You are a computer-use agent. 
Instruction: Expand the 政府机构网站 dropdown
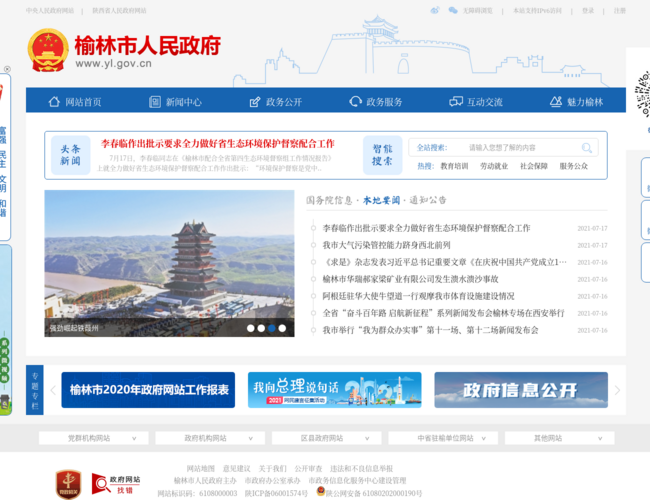coord(210,438)
